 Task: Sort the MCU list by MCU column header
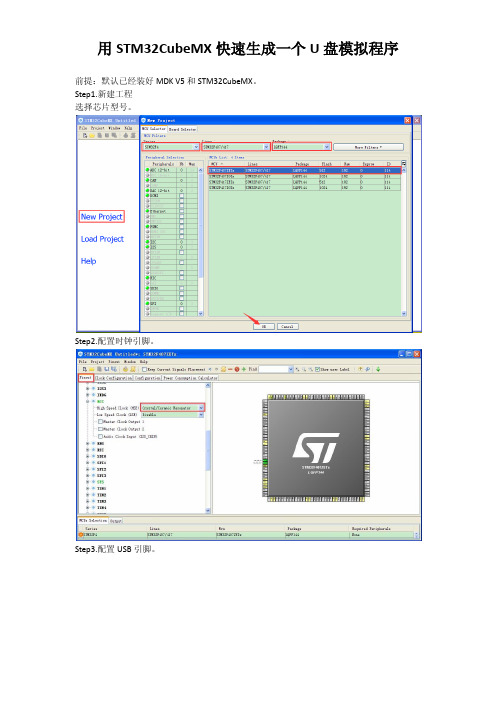pos(226,164)
